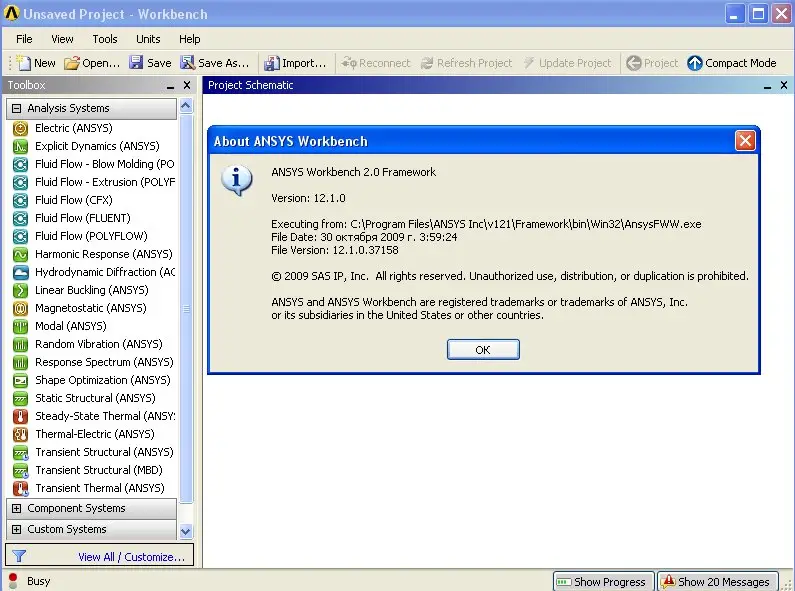Select the Linear Buckling (ANSYS) icon
The image size is (795, 591).
pyautogui.click(x=20, y=290)
